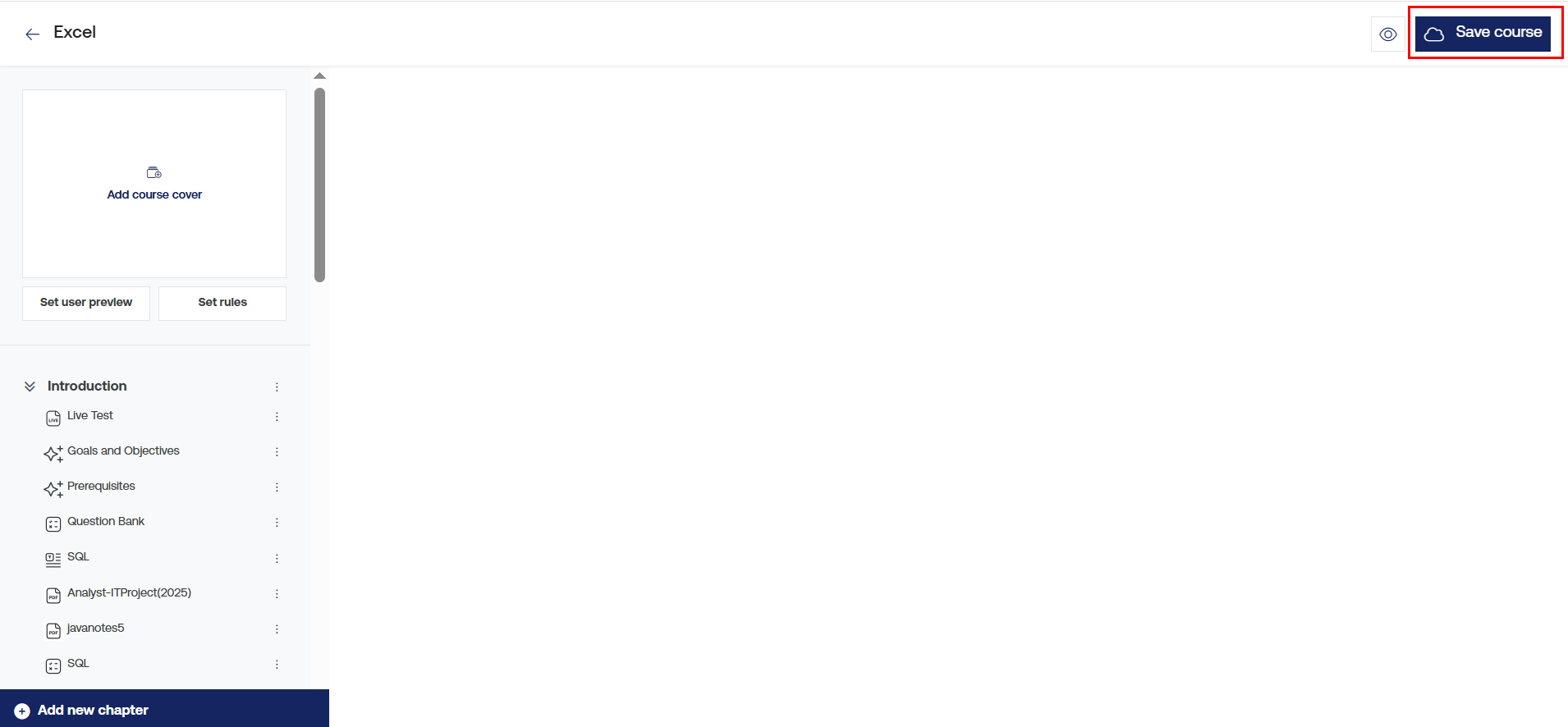The height and width of the screenshot is (727, 1568).
Task: Open the javanotes5 PDF item
Action: 95,629
